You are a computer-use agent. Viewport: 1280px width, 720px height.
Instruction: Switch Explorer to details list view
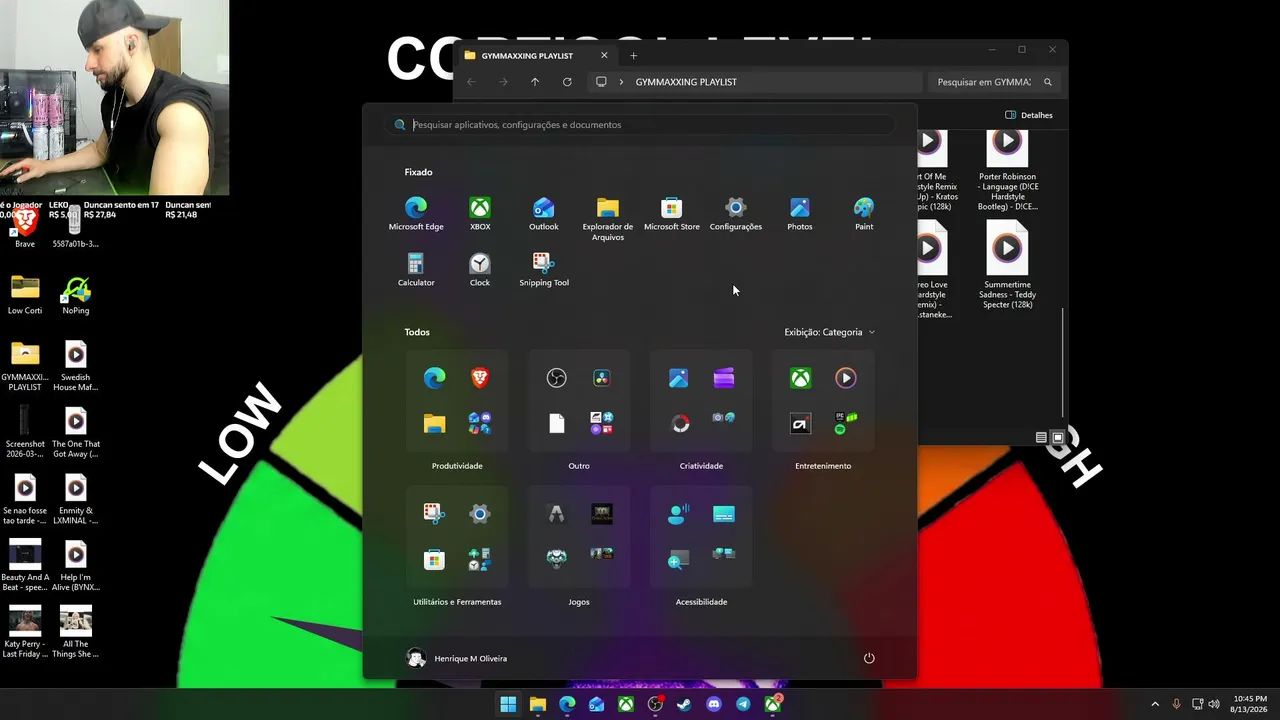[1041, 438]
